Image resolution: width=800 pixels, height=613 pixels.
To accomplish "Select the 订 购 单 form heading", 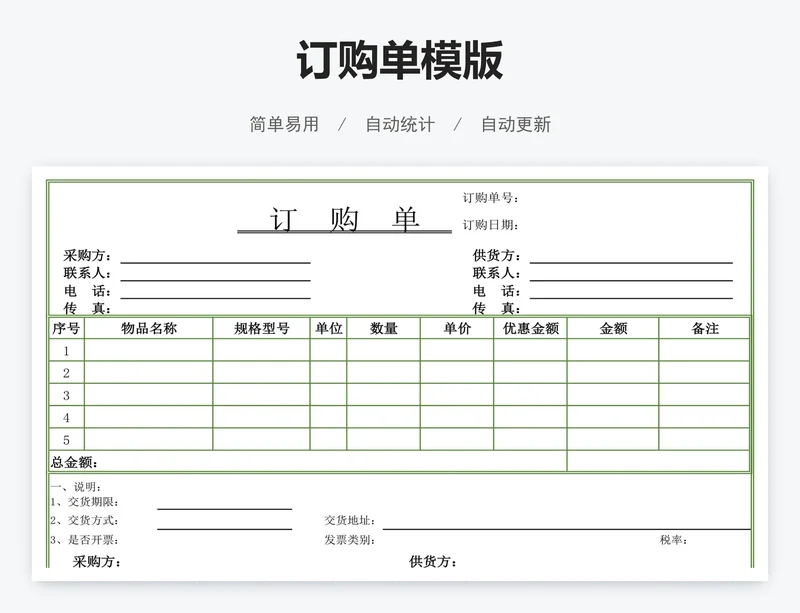I will pyautogui.click(x=344, y=220).
